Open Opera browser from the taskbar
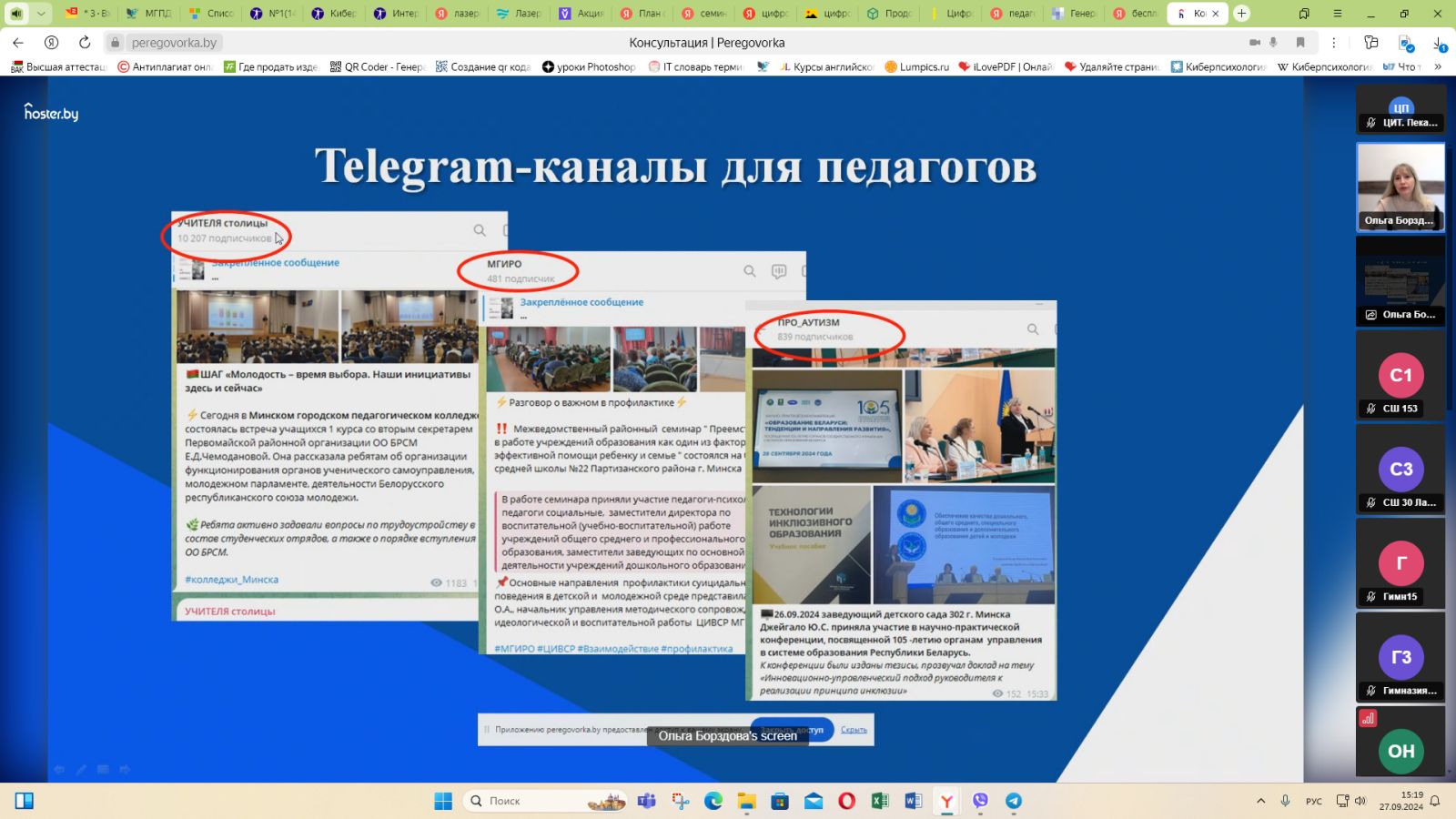 pos(846,801)
